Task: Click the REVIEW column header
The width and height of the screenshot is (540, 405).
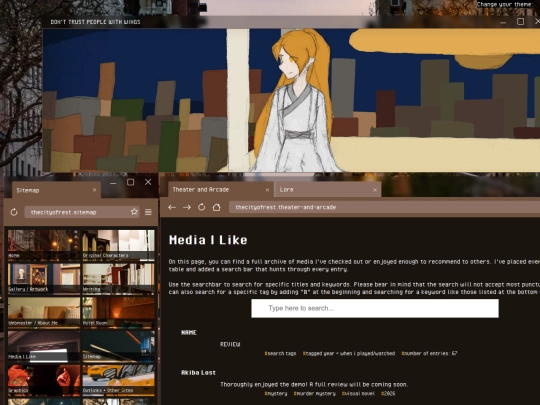Action: [x=230, y=344]
